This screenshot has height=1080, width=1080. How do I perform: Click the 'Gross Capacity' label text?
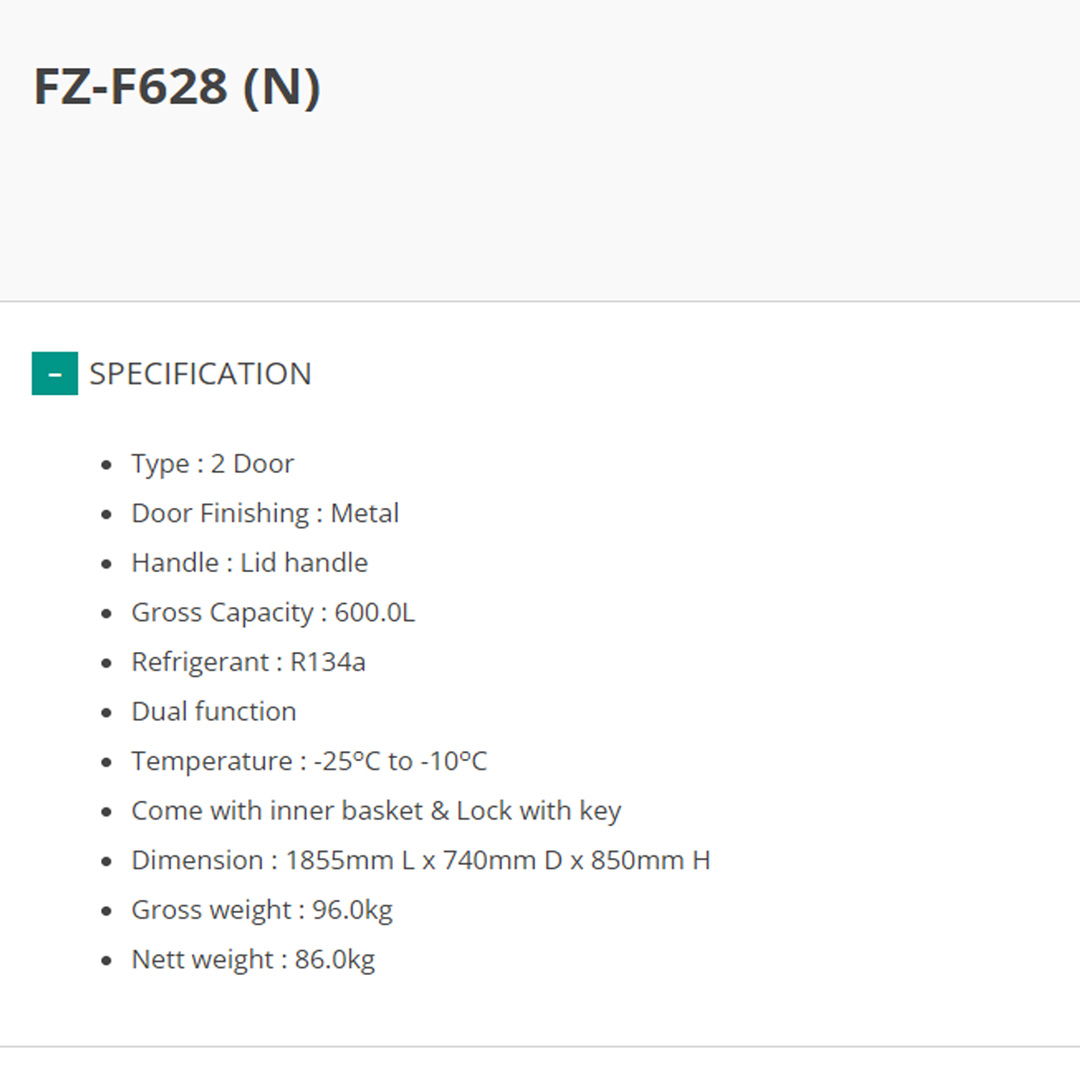click(x=222, y=612)
